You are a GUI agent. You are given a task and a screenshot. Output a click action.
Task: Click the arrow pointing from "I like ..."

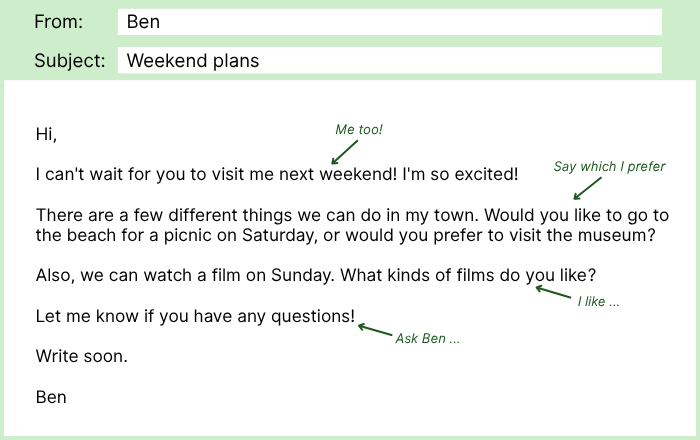point(551,292)
